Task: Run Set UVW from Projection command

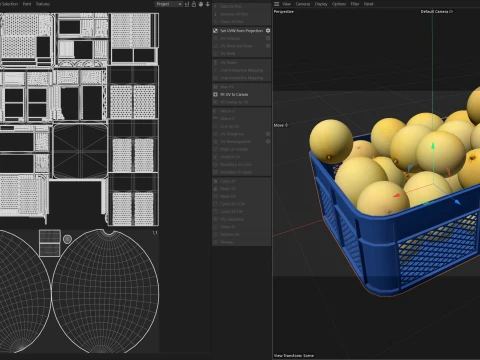Action: point(241,31)
